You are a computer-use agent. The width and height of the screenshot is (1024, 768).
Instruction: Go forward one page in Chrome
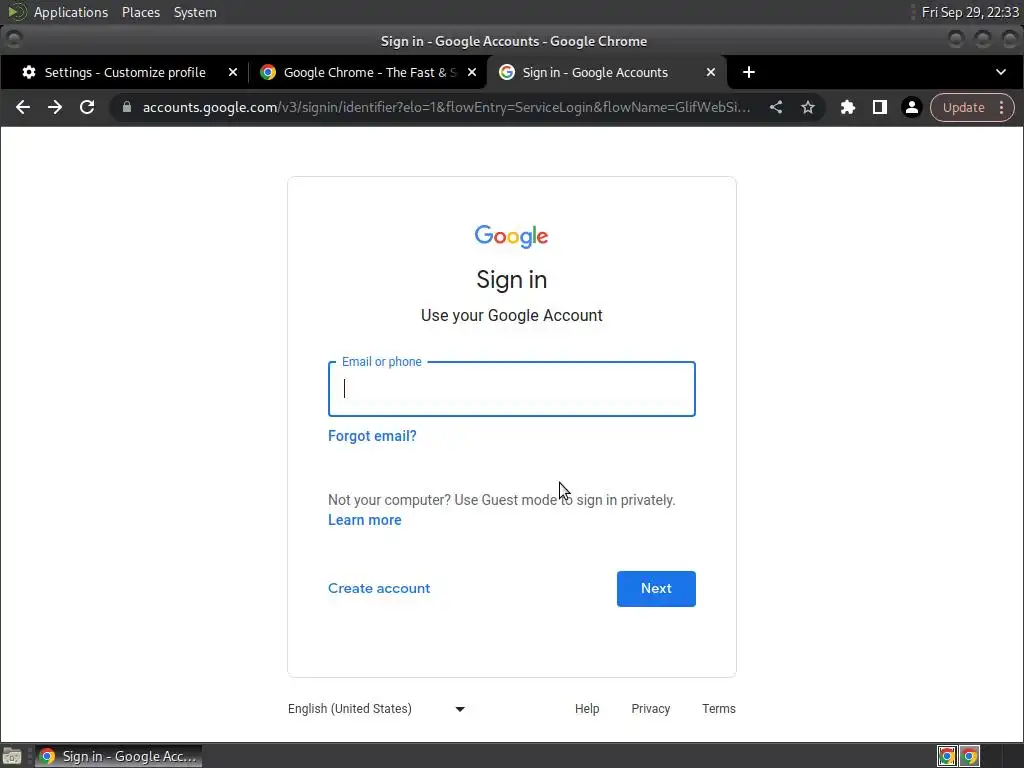click(x=55, y=107)
